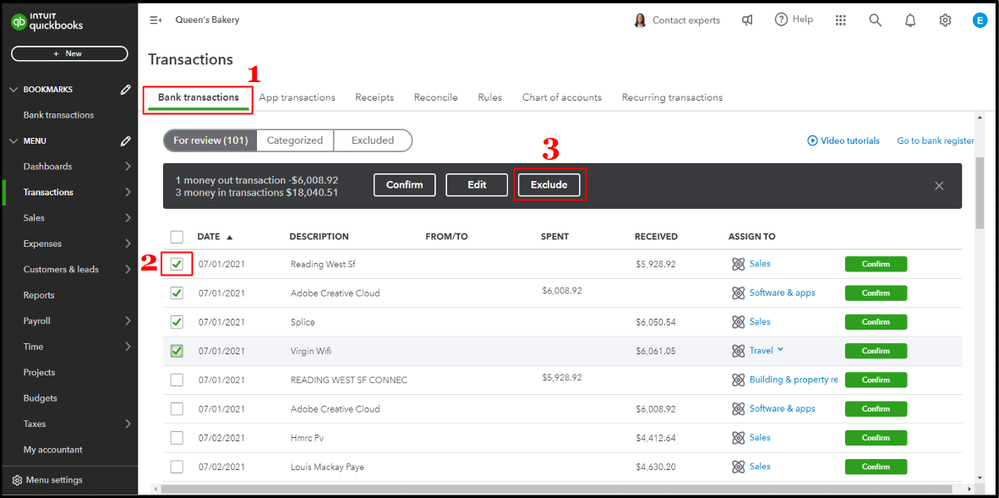This screenshot has width=999, height=498.
Task: Open Reports in the sidebar
Action: 39,295
